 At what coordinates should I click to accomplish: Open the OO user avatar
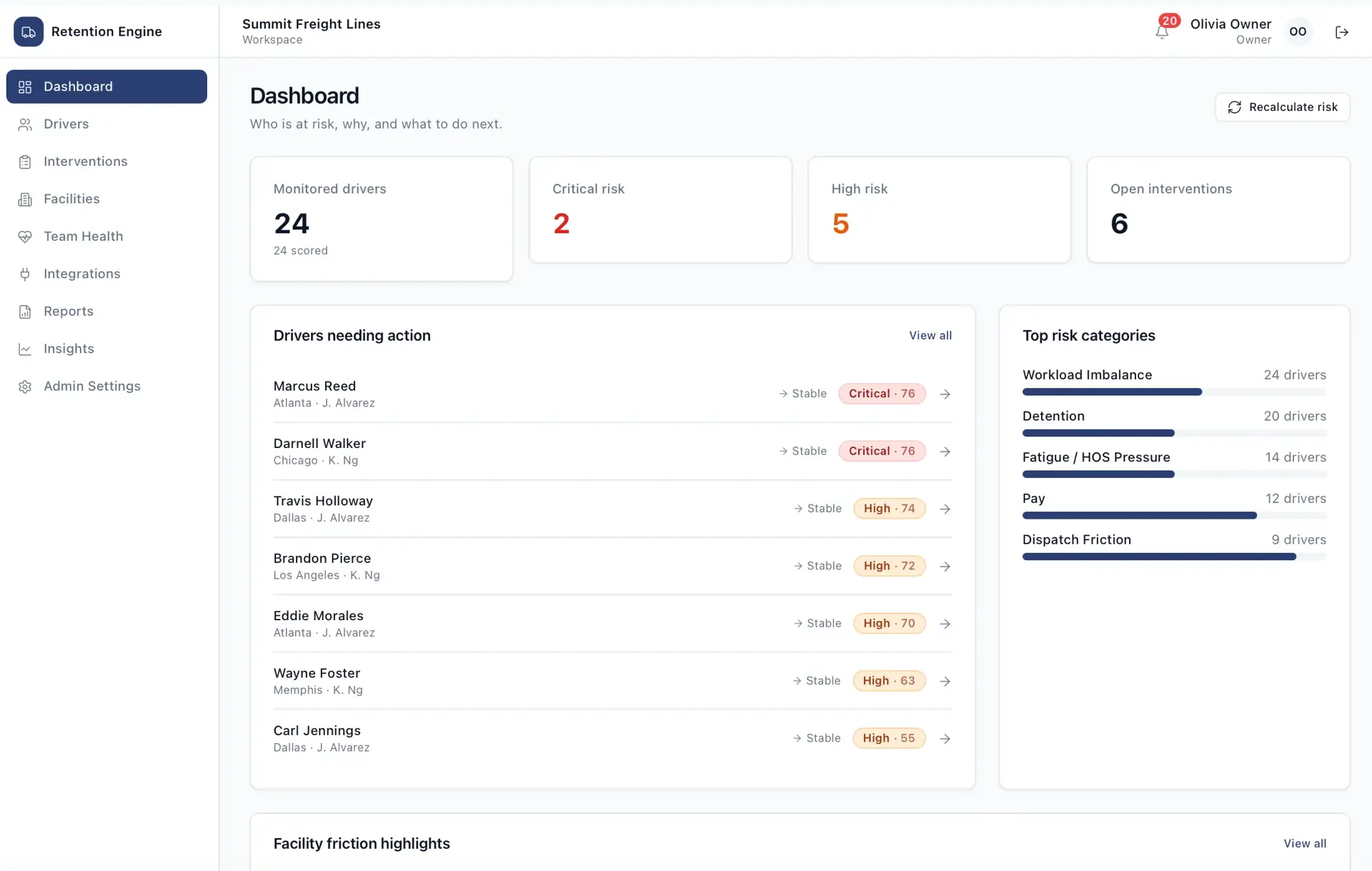[1298, 31]
